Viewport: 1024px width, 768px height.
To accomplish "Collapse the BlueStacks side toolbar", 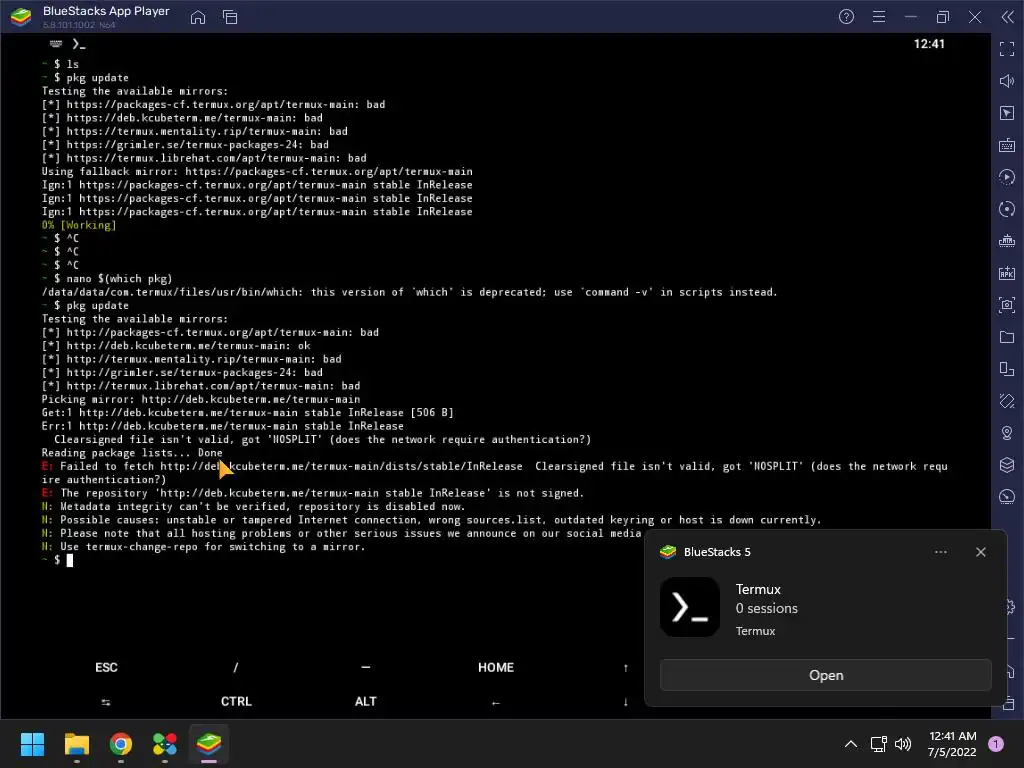I will (x=1008, y=17).
